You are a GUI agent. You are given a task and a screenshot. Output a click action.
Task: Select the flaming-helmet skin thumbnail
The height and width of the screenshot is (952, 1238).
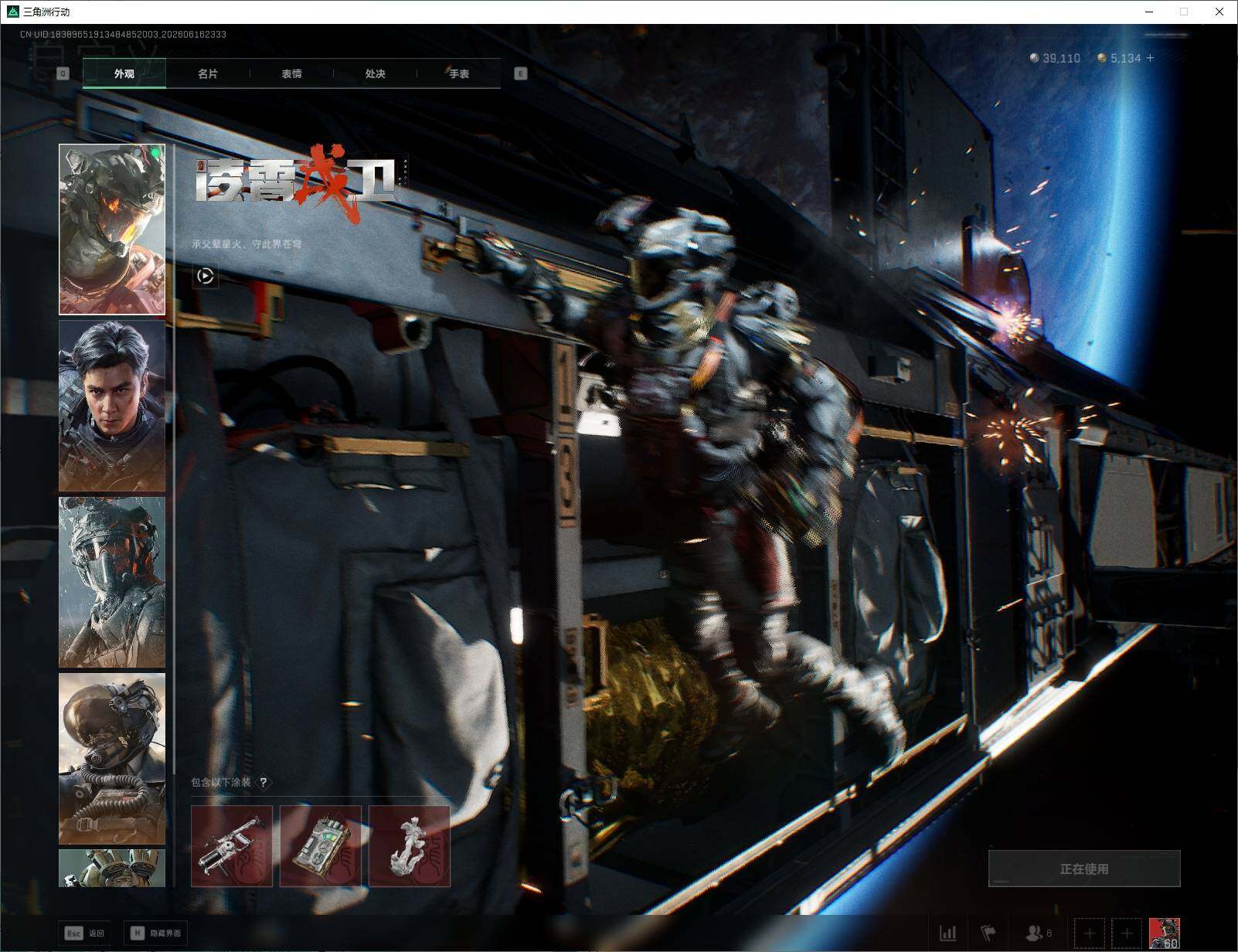click(x=112, y=229)
